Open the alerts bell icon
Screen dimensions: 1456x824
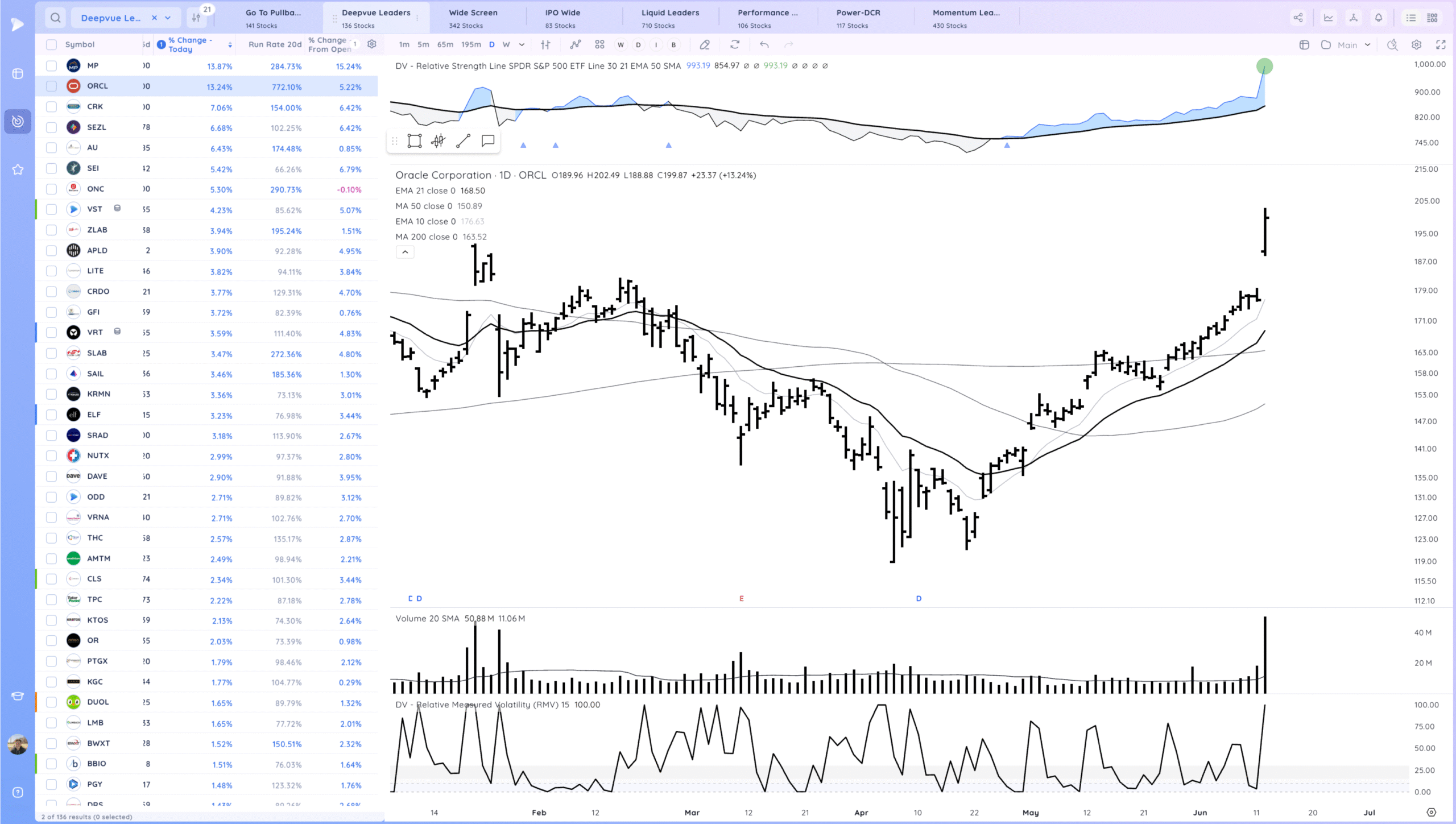point(1378,18)
